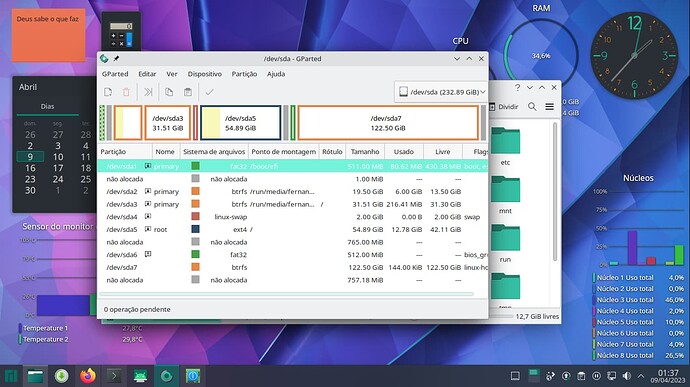This screenshot has width=690, height=387.
Task: Open the Manjaro application launcher
Action: [11, 376]
